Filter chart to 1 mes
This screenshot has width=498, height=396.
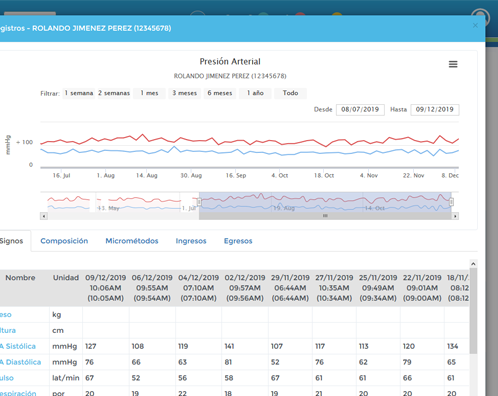149,93
